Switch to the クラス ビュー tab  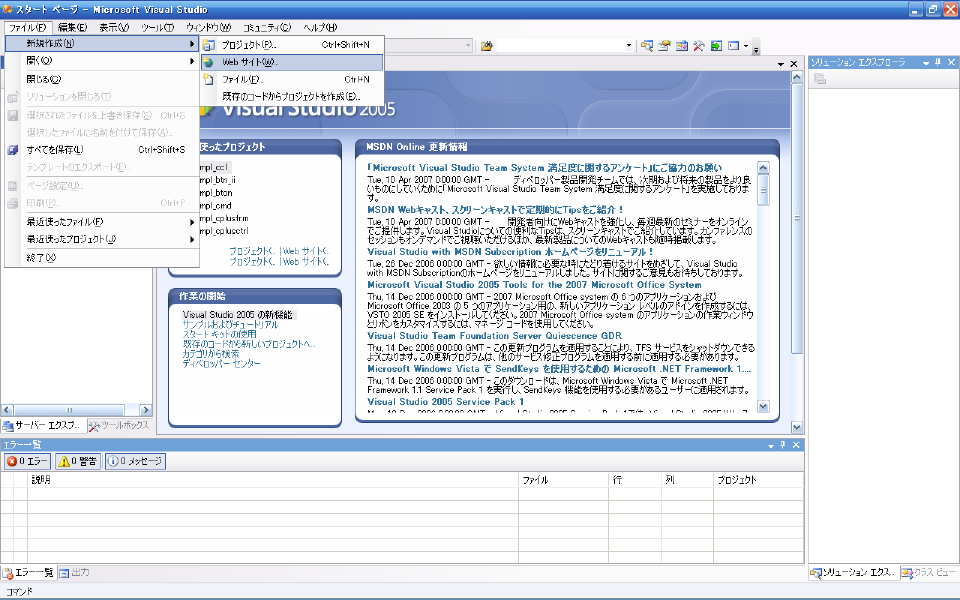[928, 573]
